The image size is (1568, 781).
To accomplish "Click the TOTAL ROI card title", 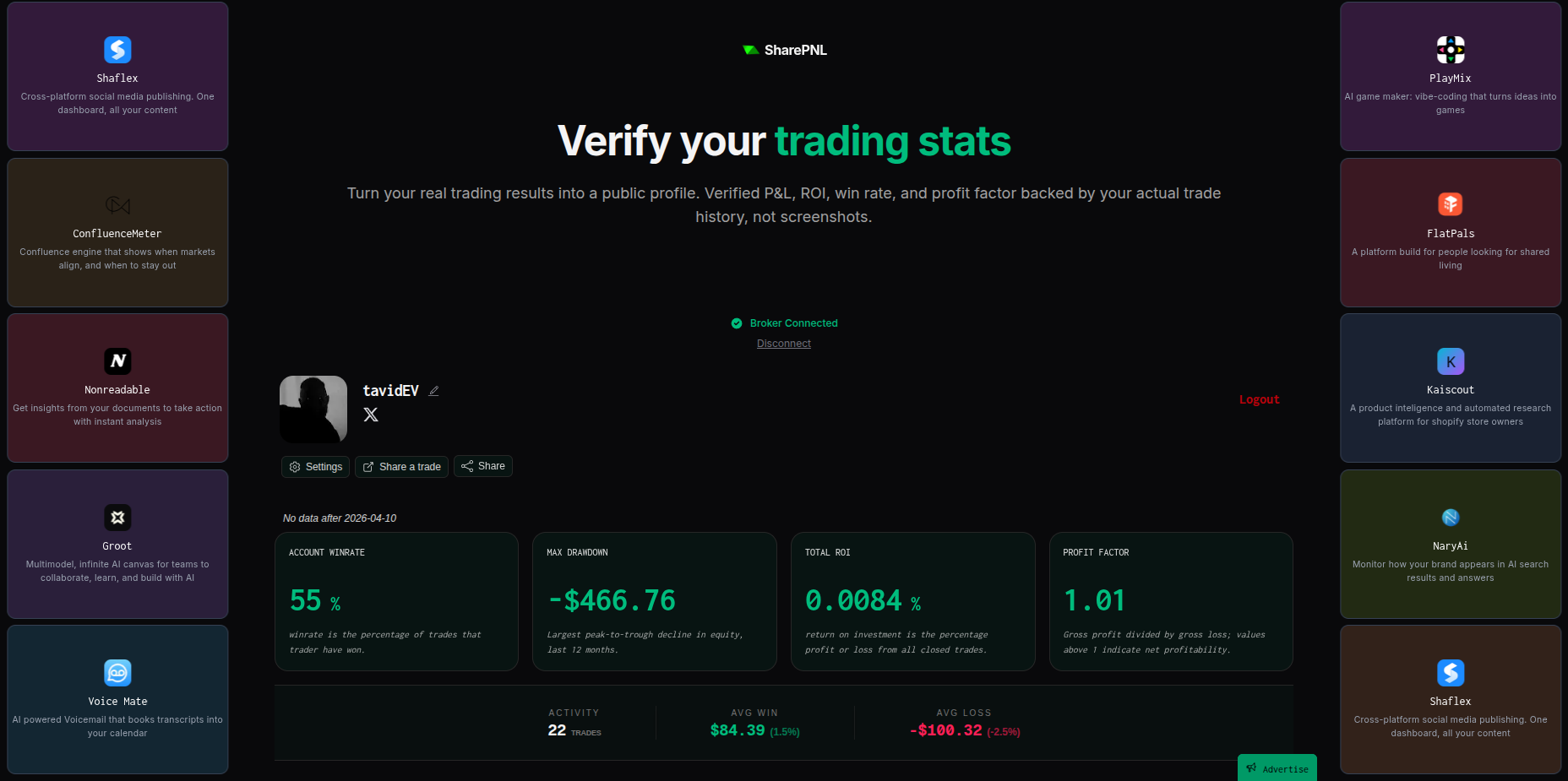I will (x=828, y=552).
